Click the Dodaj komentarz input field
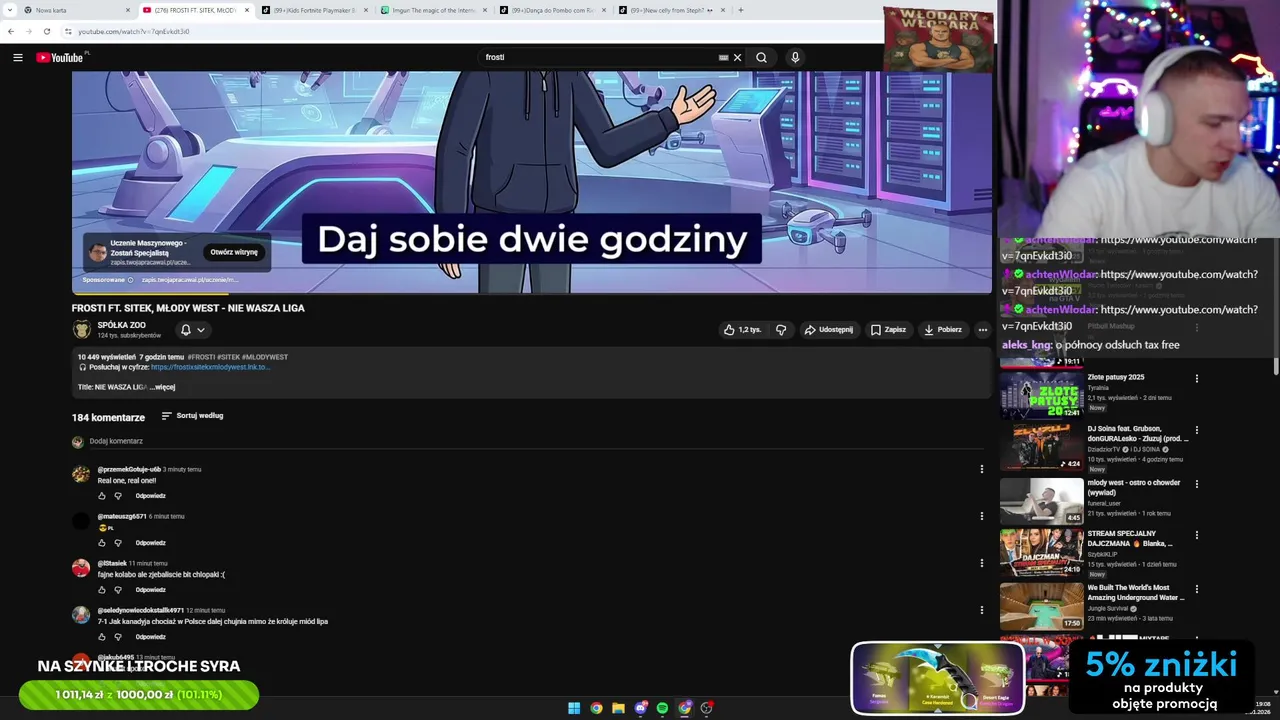The width and height of the screenshot is (1280, 720). coord(535,441)
